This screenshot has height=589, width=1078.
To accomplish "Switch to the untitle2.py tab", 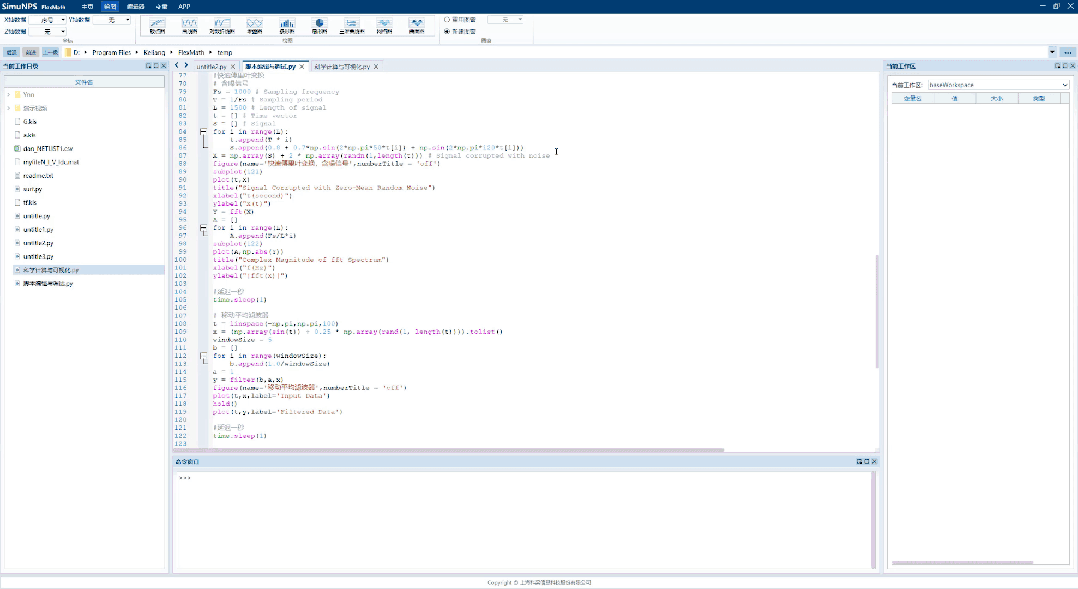I will pyautogui.click(x=211, y=67).
